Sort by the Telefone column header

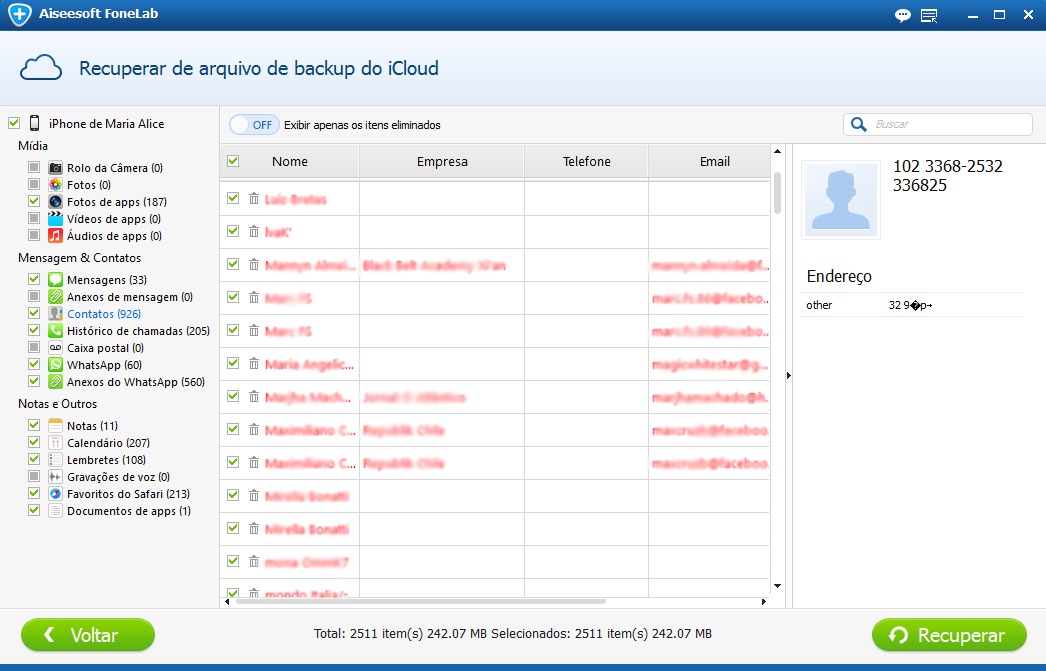click(x=586, y=161)
